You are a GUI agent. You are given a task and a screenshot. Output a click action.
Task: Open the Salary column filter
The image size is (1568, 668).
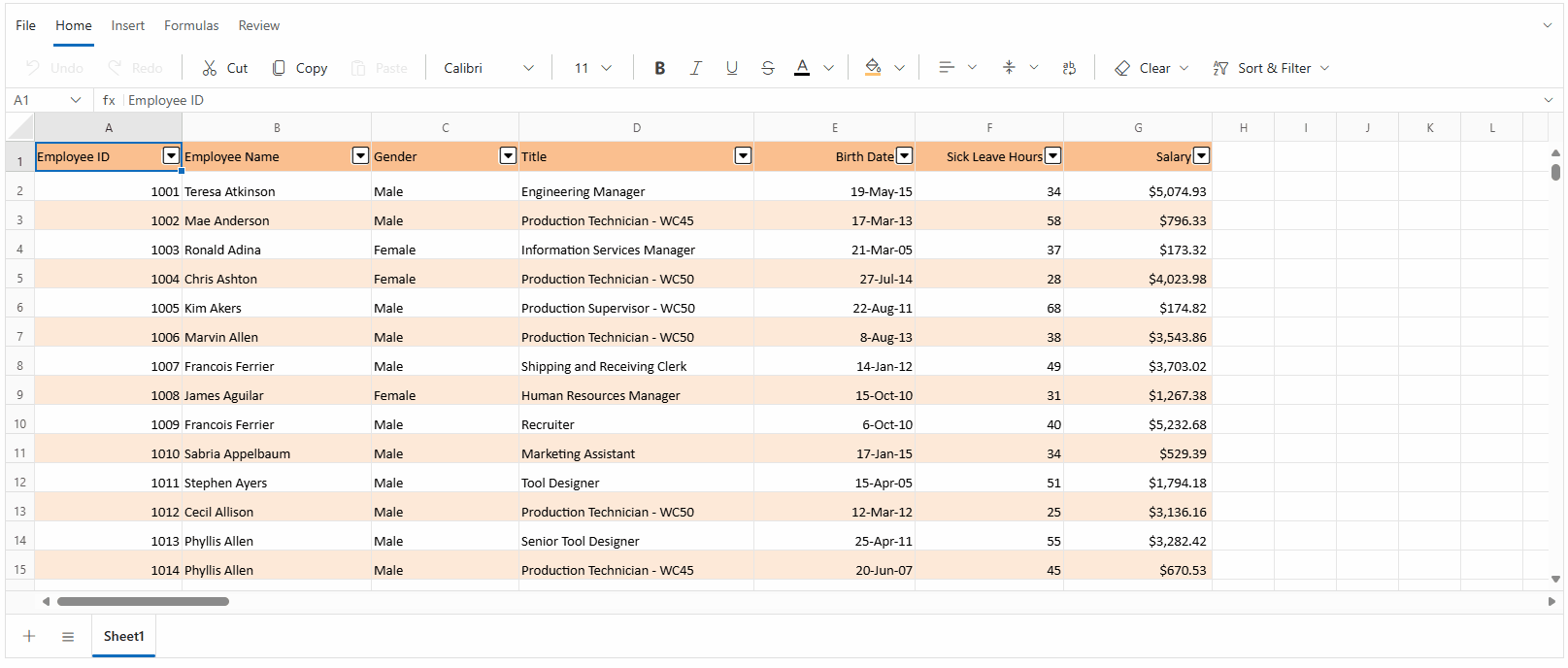(1201, 156)
